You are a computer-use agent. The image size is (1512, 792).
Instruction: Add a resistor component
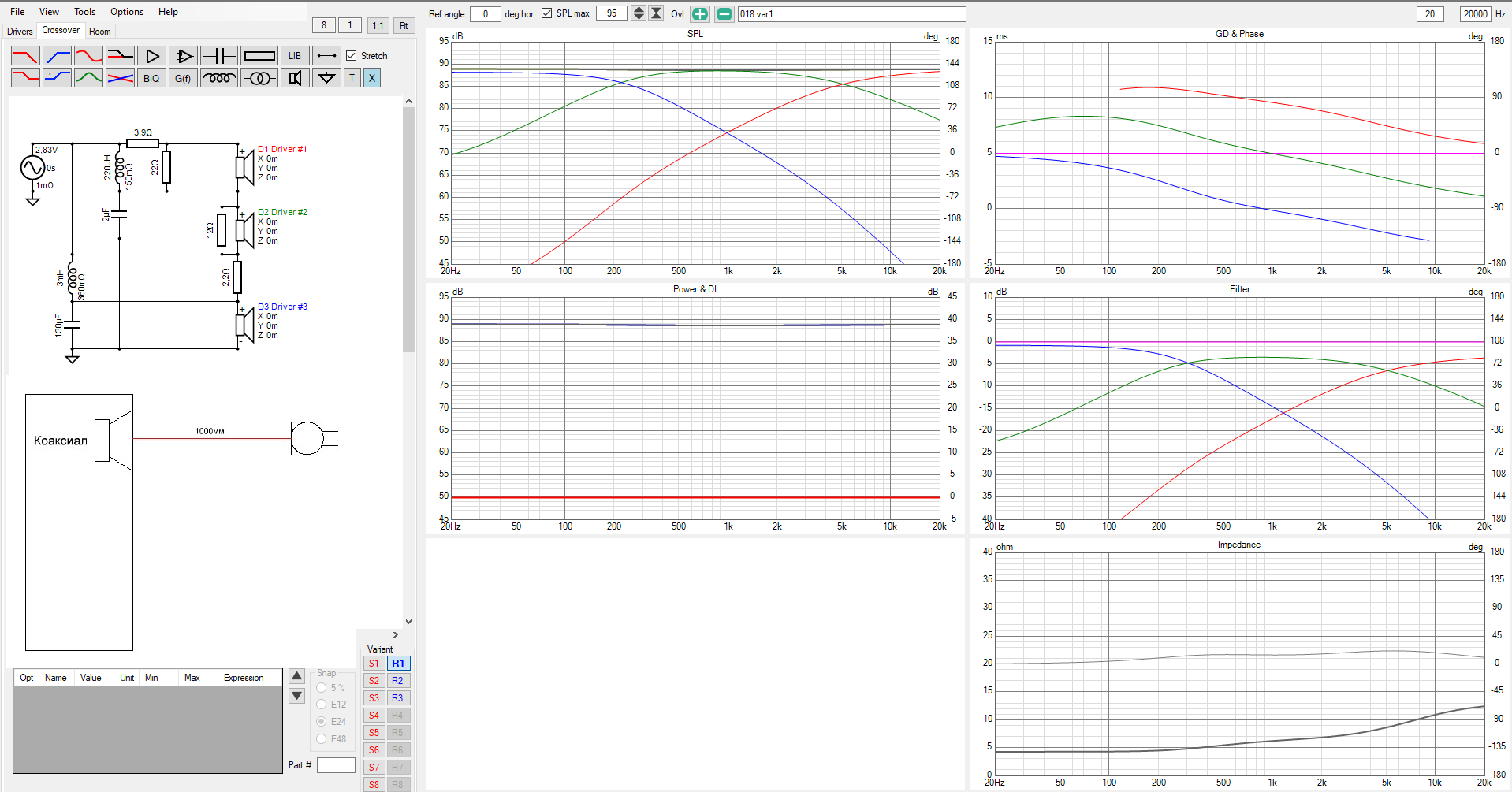click(259, 56)
